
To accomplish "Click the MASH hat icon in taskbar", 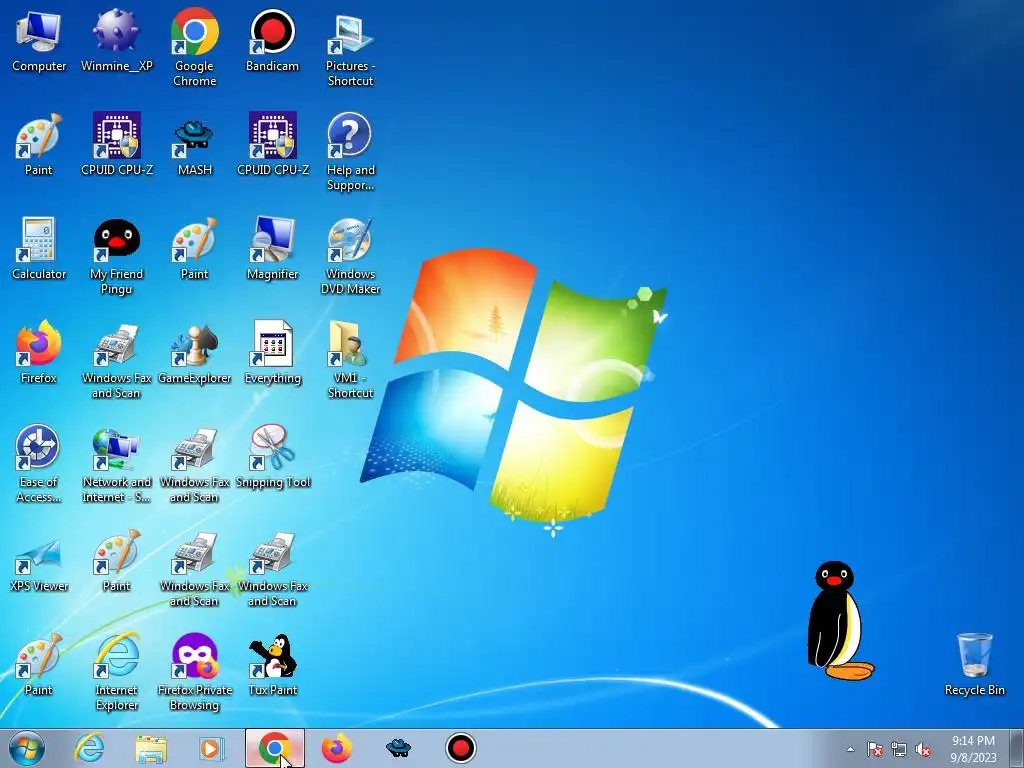I will 398,748.
